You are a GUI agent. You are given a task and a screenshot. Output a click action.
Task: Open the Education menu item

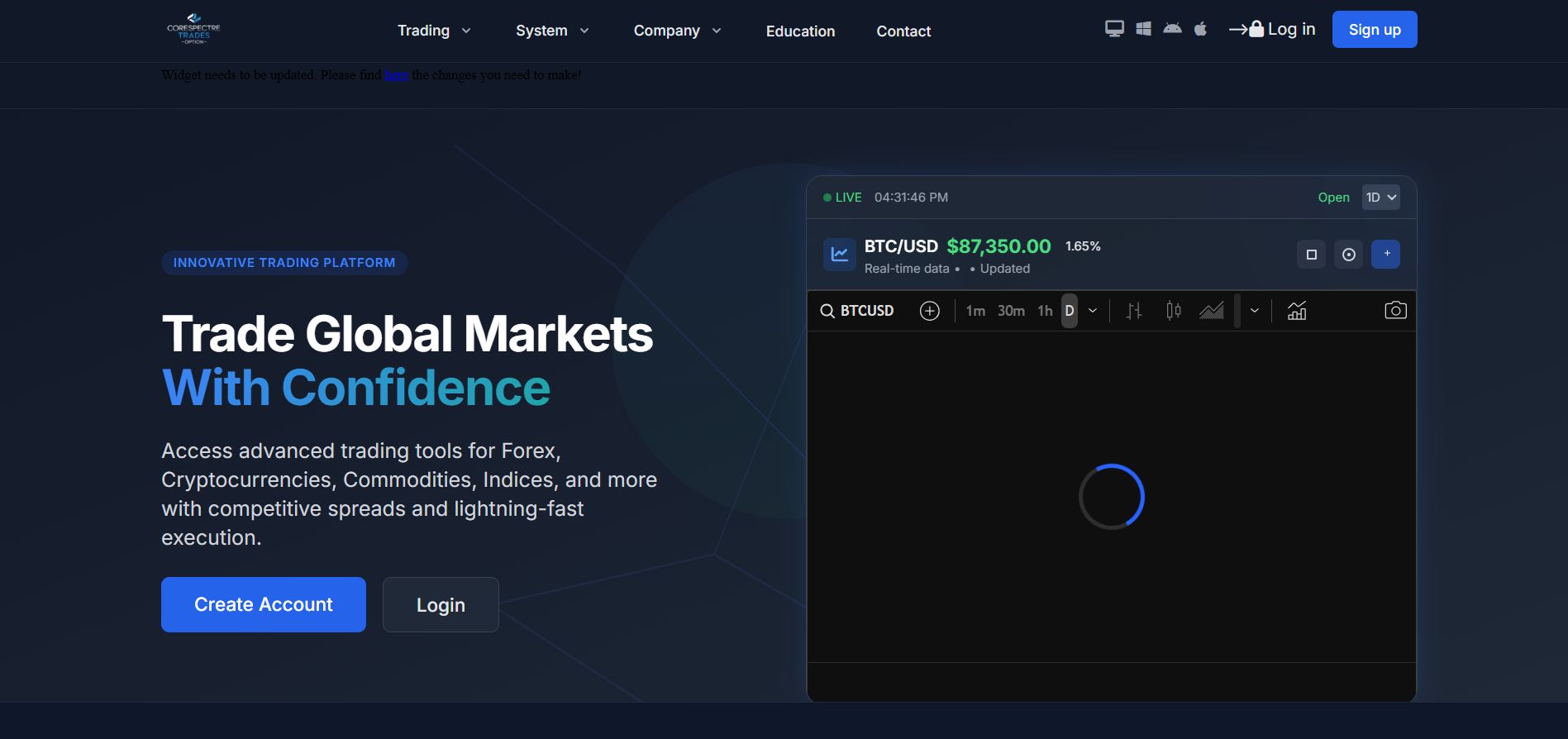(800, 31)
